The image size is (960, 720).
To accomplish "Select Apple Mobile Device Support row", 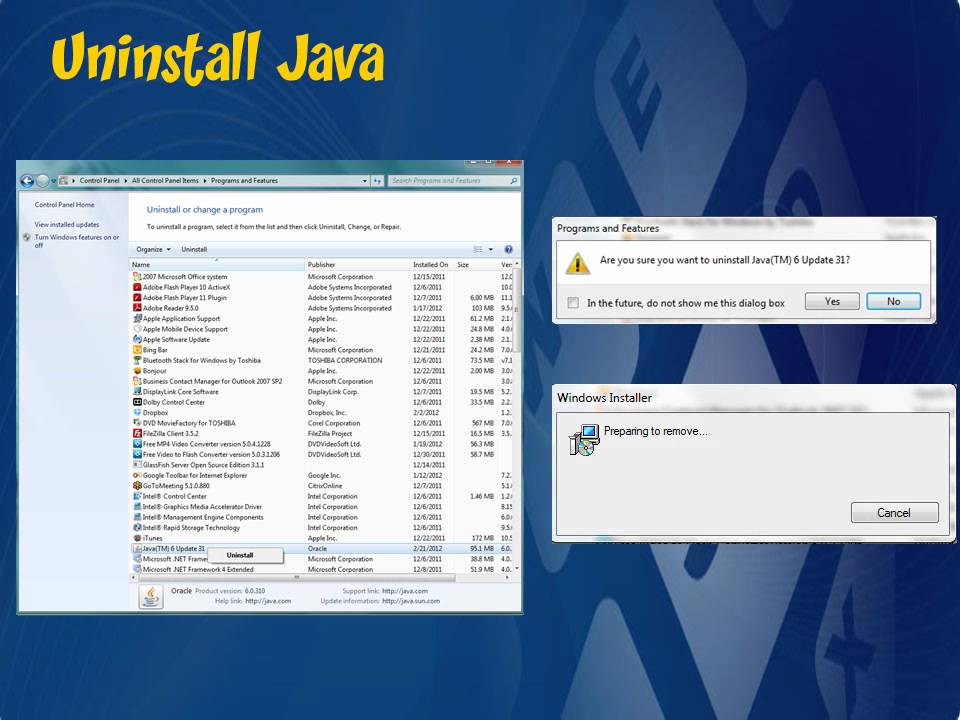I will pos(321,329).
